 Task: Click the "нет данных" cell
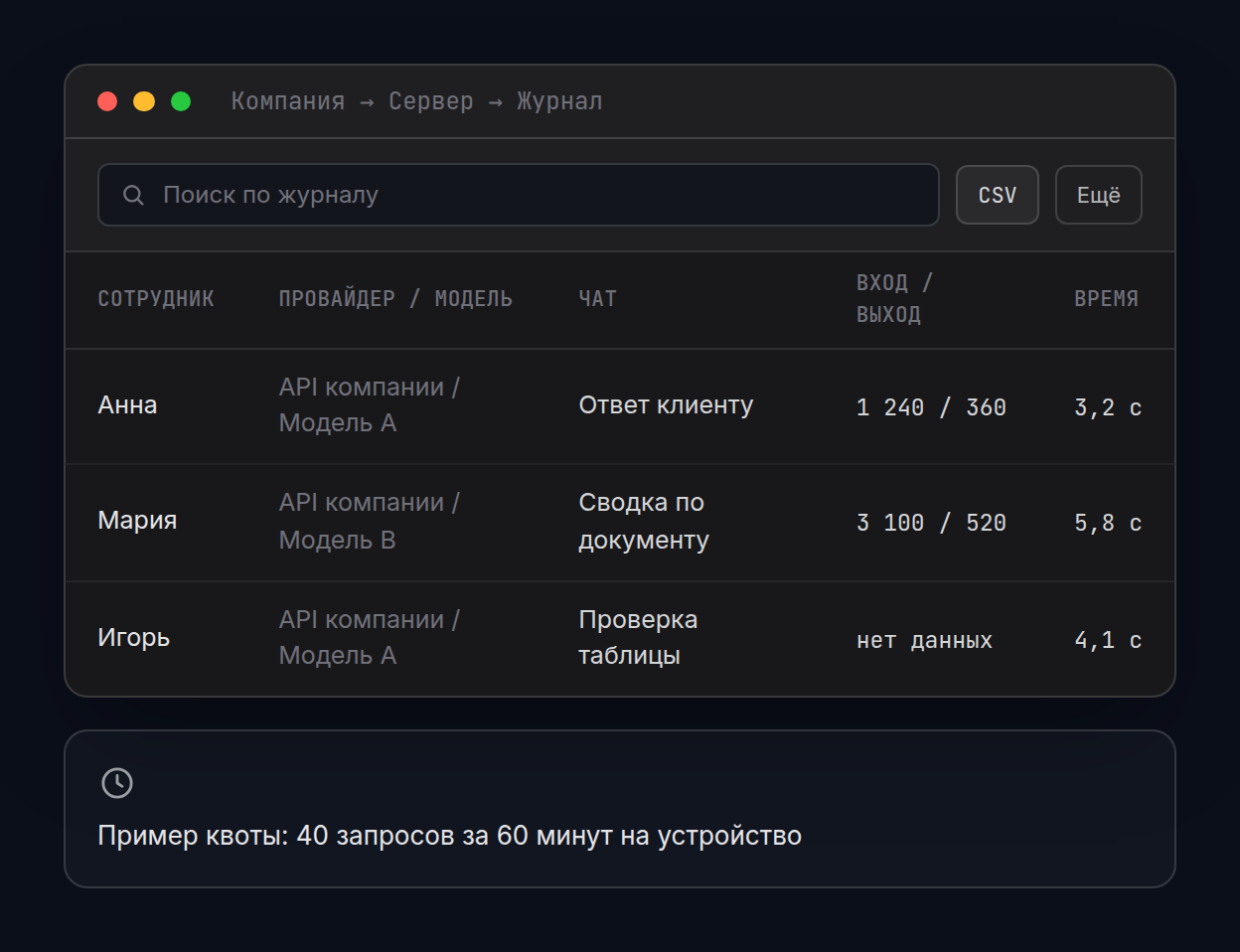coord(925,640)
